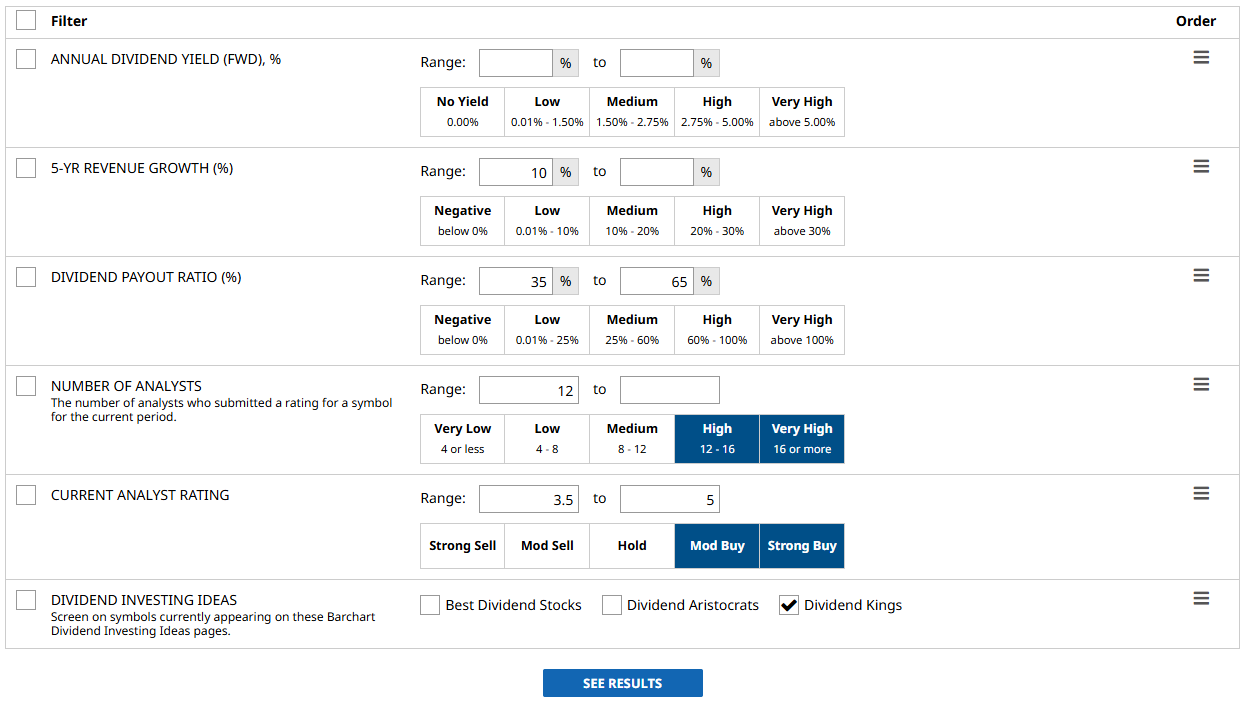Click the Number of Analysts maximum range field
This screenshot has width=1246, height=701.
669,390
